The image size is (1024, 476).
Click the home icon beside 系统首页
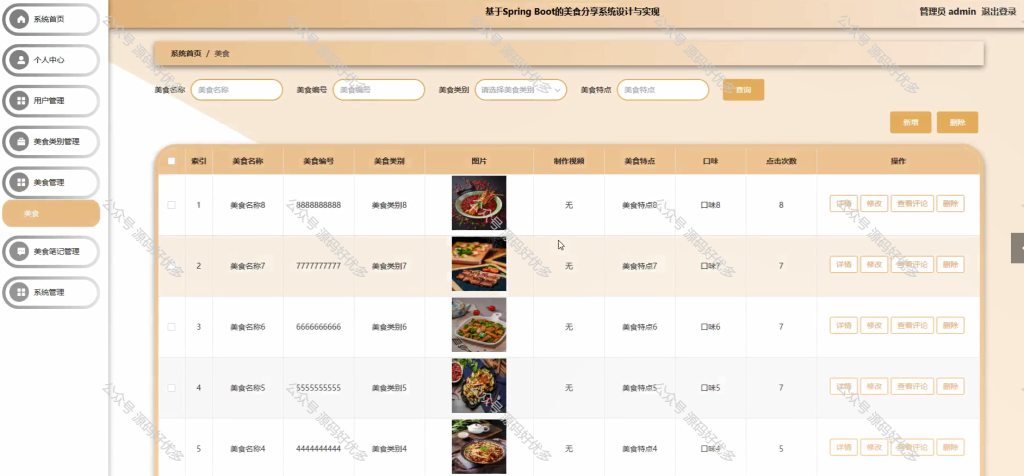[x=21, y=19]
